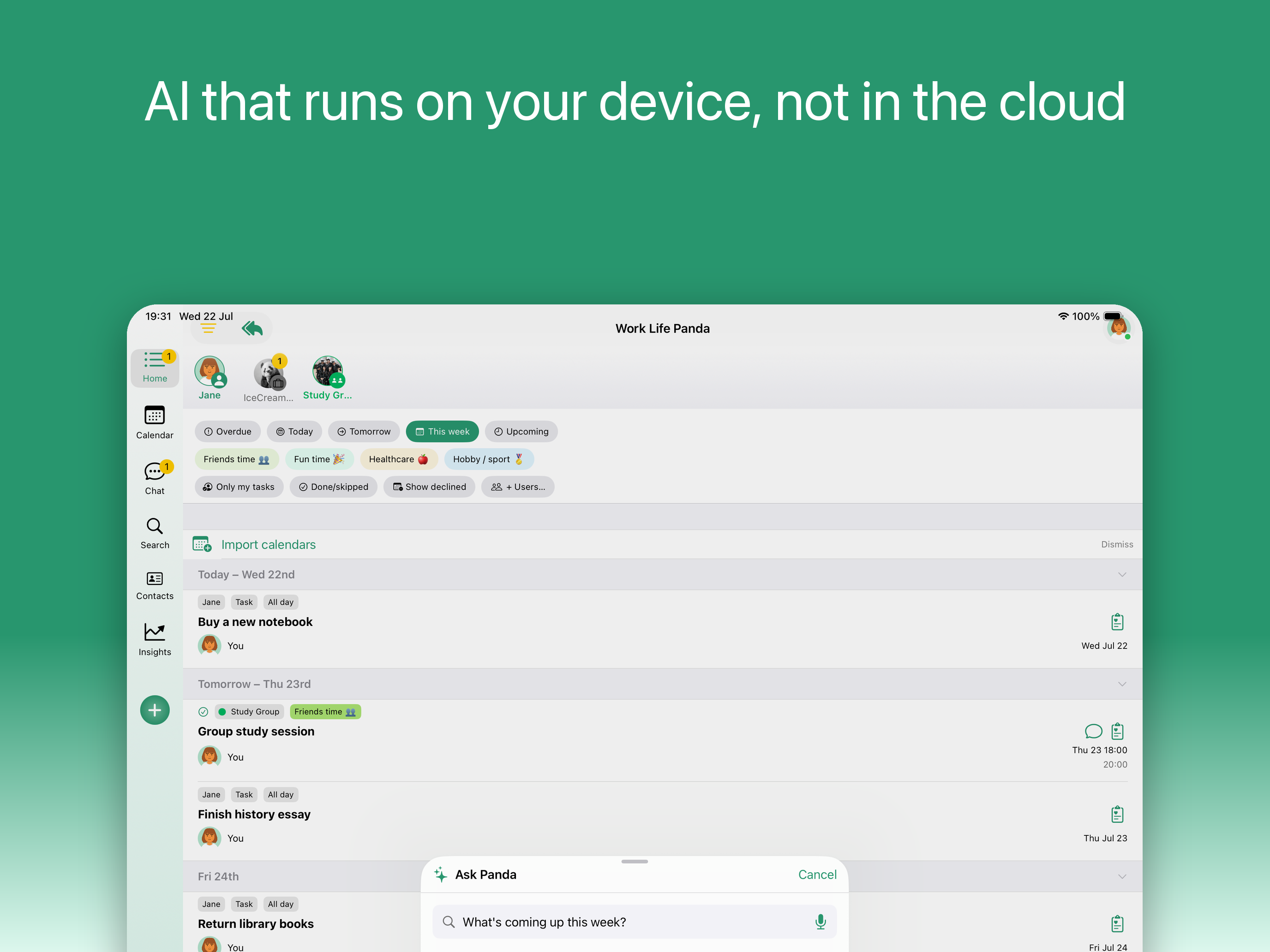Toggle the This week filter chip
Screen dimensions: 1270x952
[x=442, y=432]
